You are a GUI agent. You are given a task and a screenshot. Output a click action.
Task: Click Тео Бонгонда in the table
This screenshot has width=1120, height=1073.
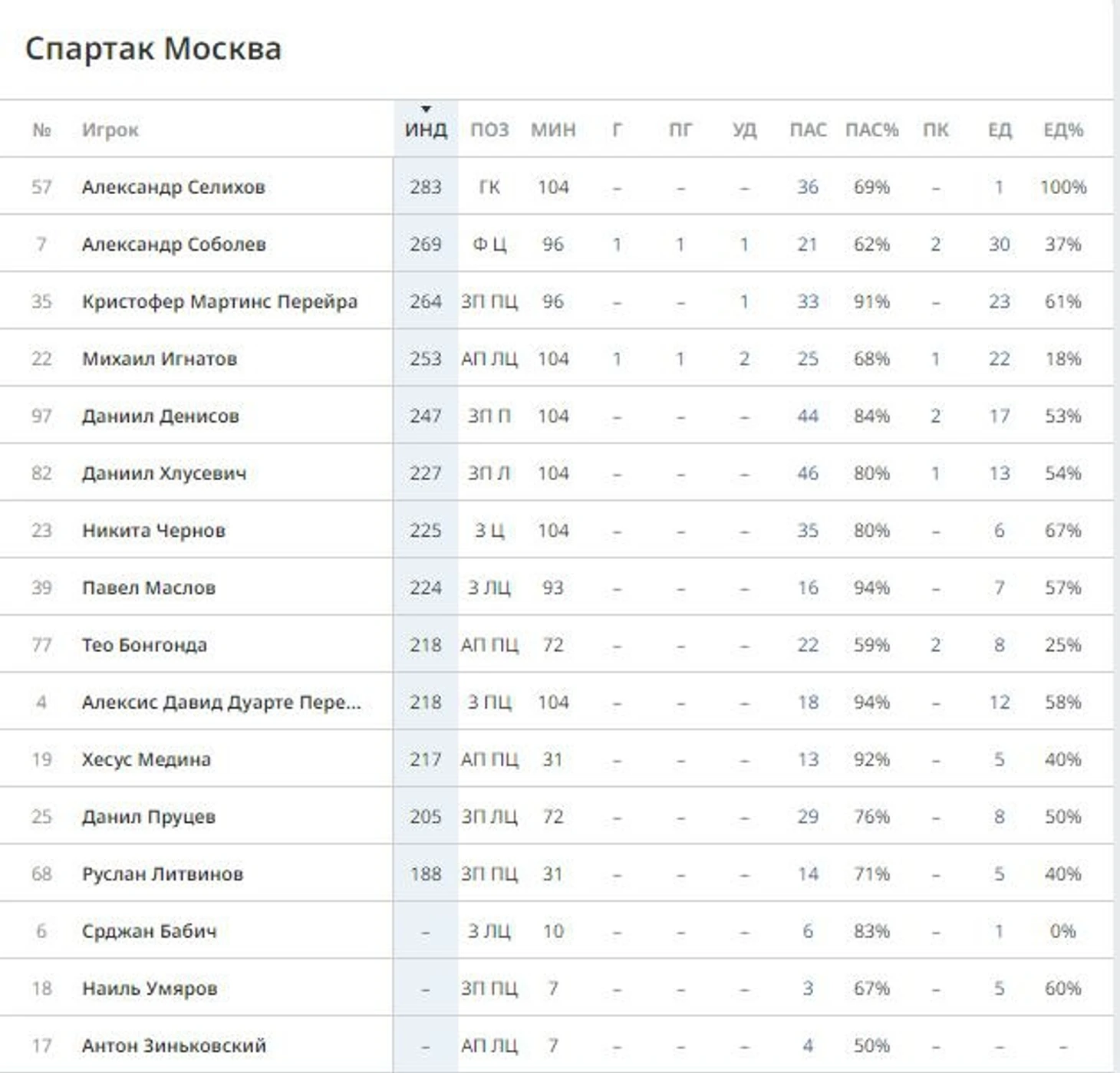144,645
